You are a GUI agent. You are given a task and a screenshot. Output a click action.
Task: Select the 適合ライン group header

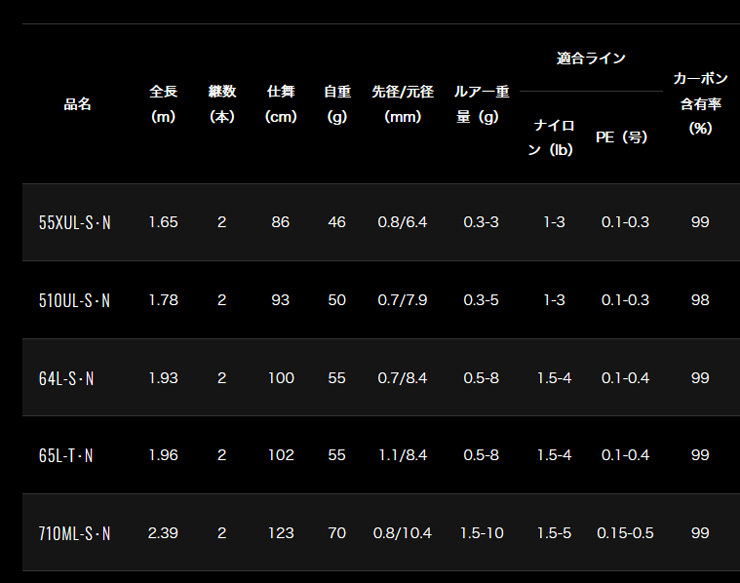(x=591, y=59)
